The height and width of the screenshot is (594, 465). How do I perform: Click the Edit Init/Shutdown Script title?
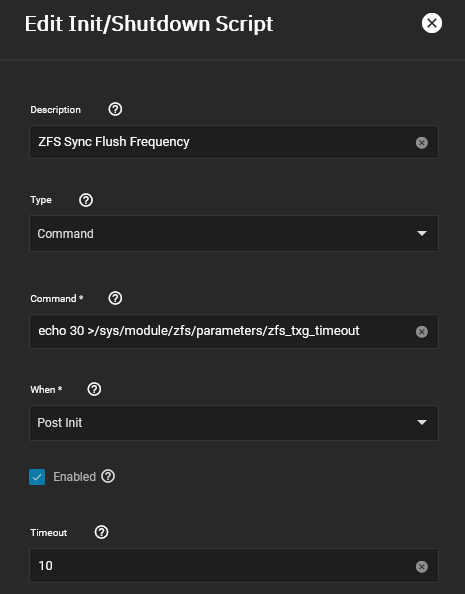click(149, 24)
